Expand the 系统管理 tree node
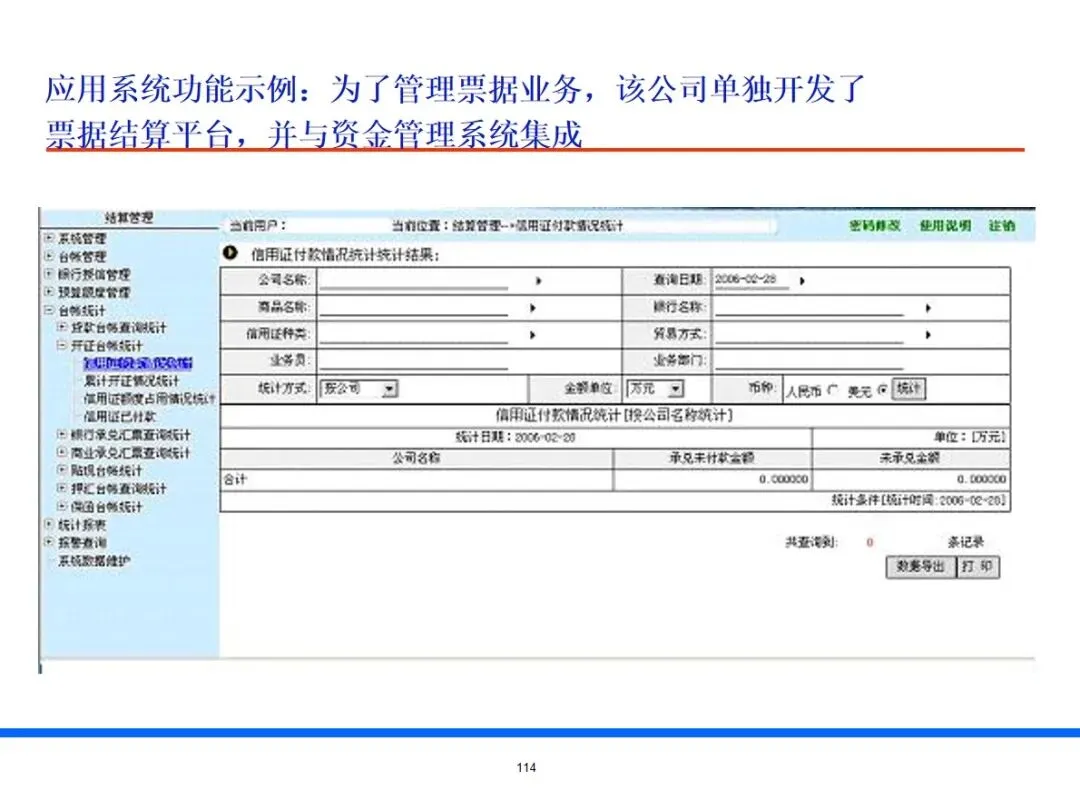 point(49,238)
